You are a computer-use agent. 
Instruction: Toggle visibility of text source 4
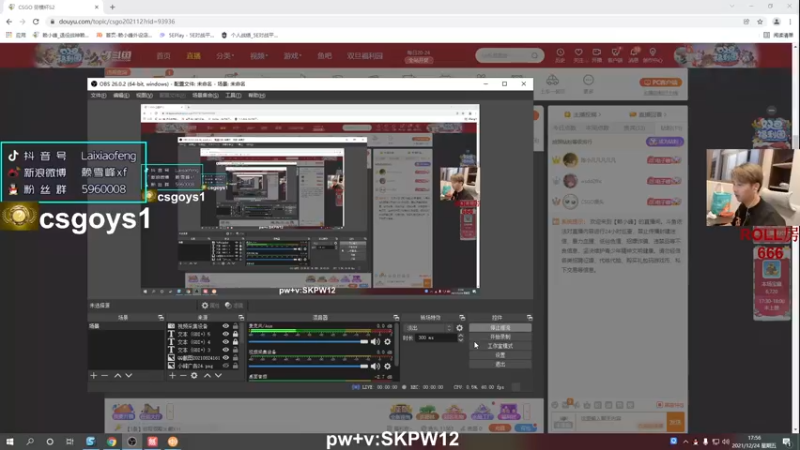pos(226,342)
